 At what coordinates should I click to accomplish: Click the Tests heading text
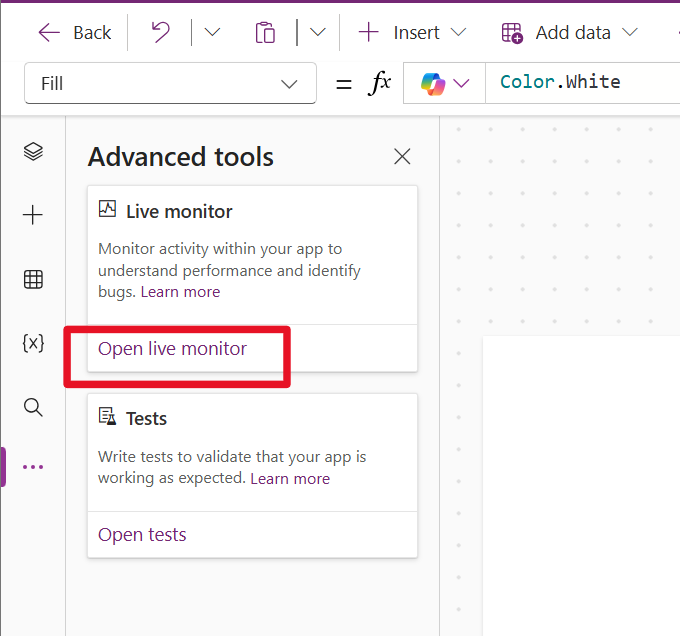click(x=147, y=419)
